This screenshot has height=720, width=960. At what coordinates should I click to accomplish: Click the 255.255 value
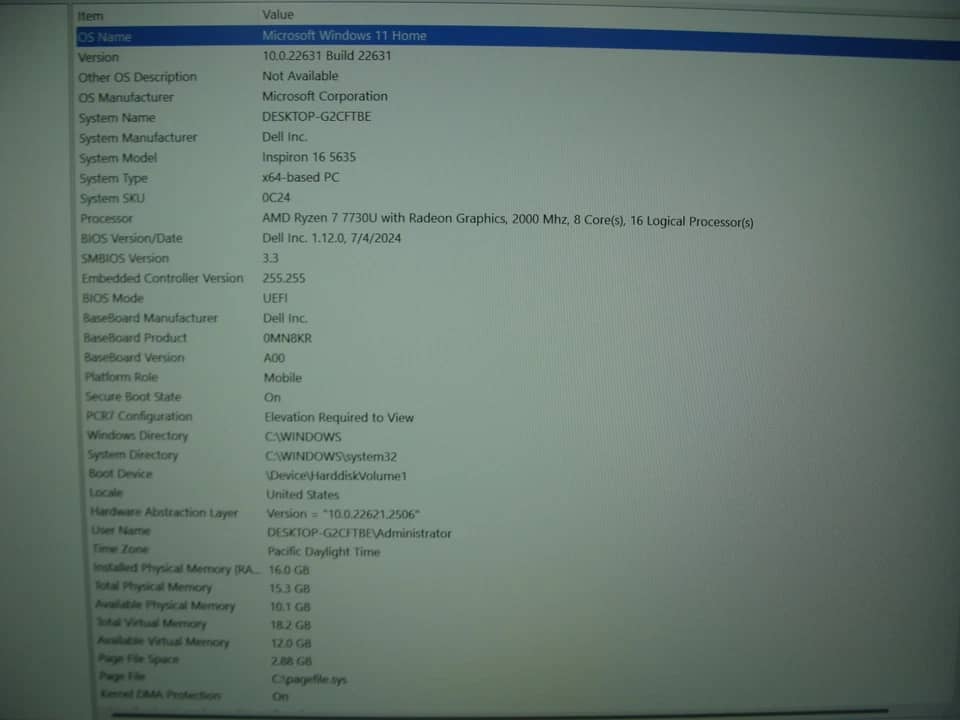pos(283,278)
